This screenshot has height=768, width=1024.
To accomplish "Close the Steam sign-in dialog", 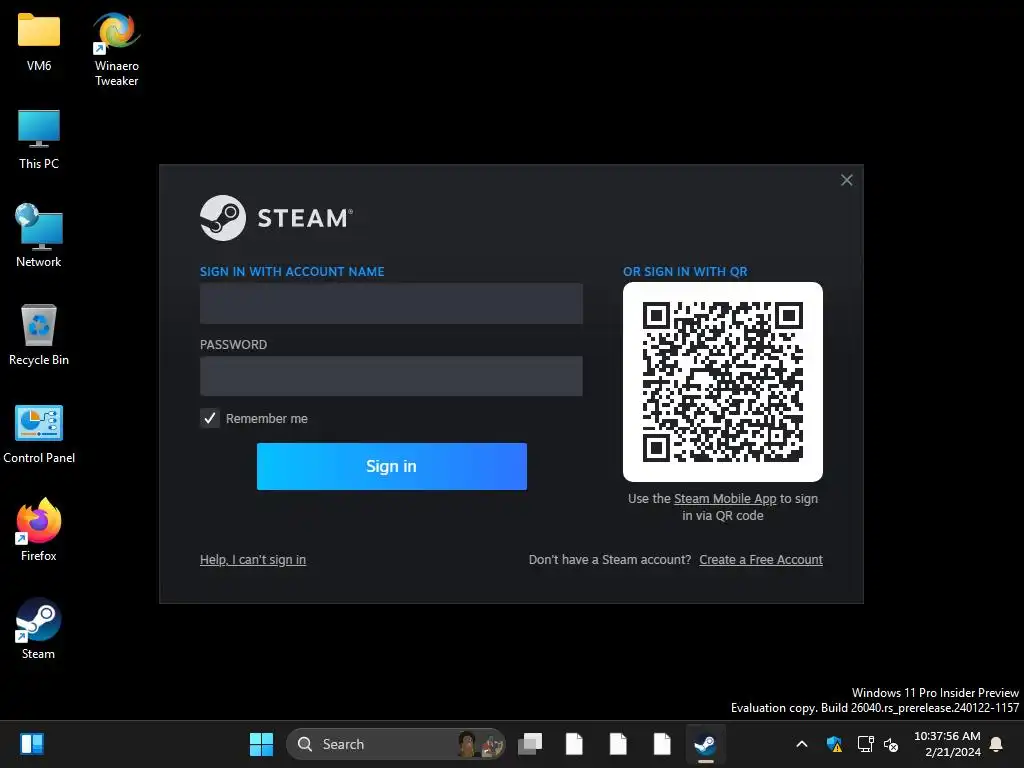I will tap(847, 180).
